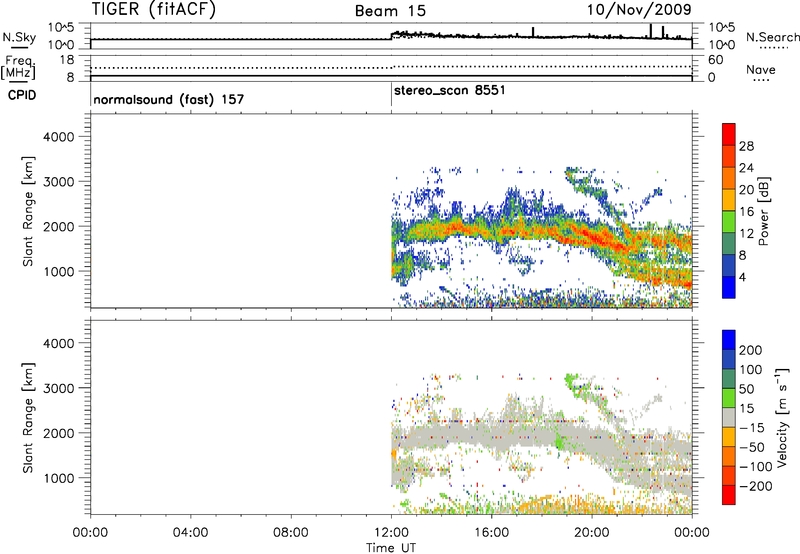The image size is (800, 554).
Task: Click the 'CPID' row label
Action: click(22, 95)
